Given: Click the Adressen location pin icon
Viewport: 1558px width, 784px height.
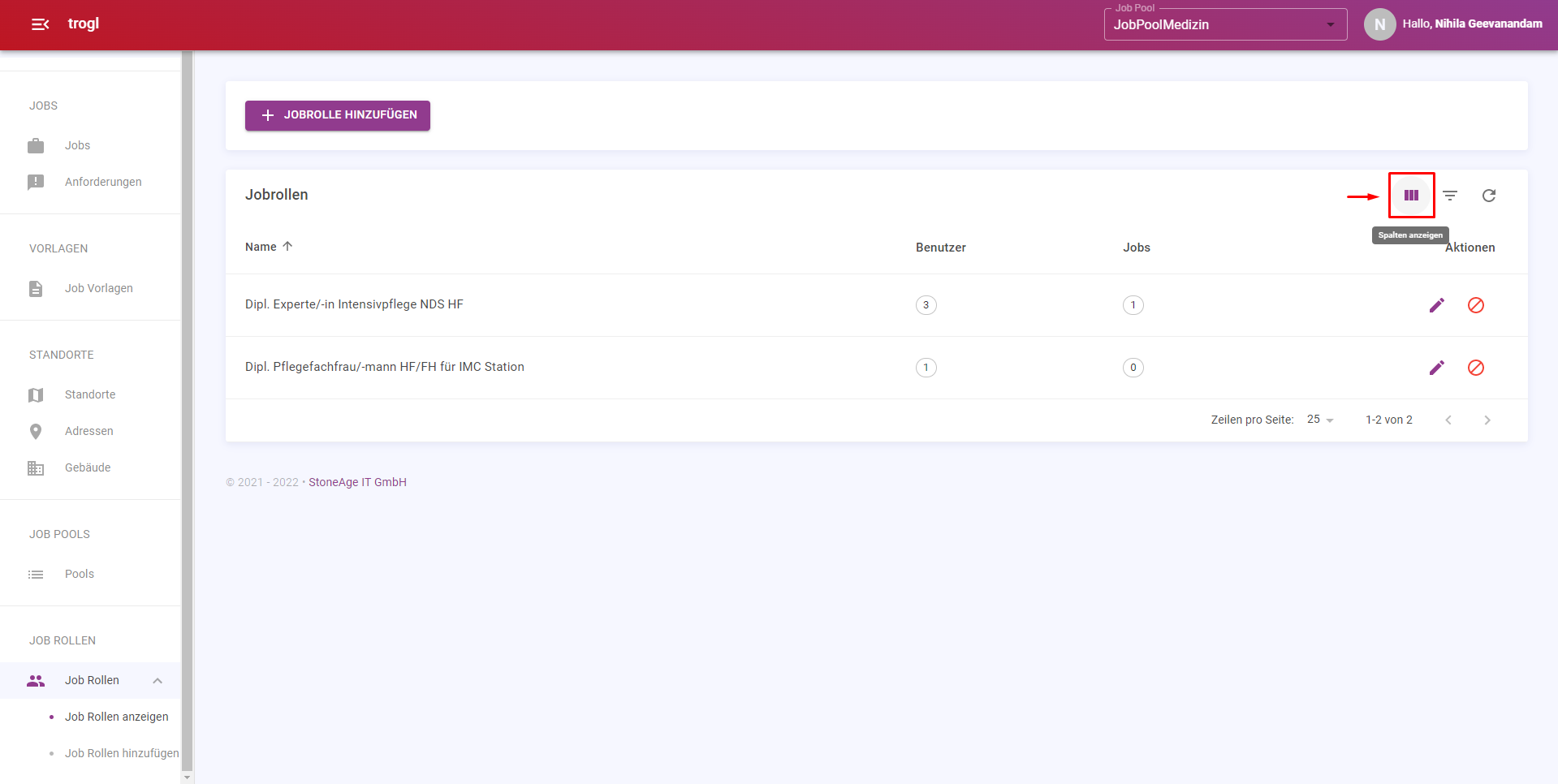Looking at the screenshot, I should pos(36,432).
